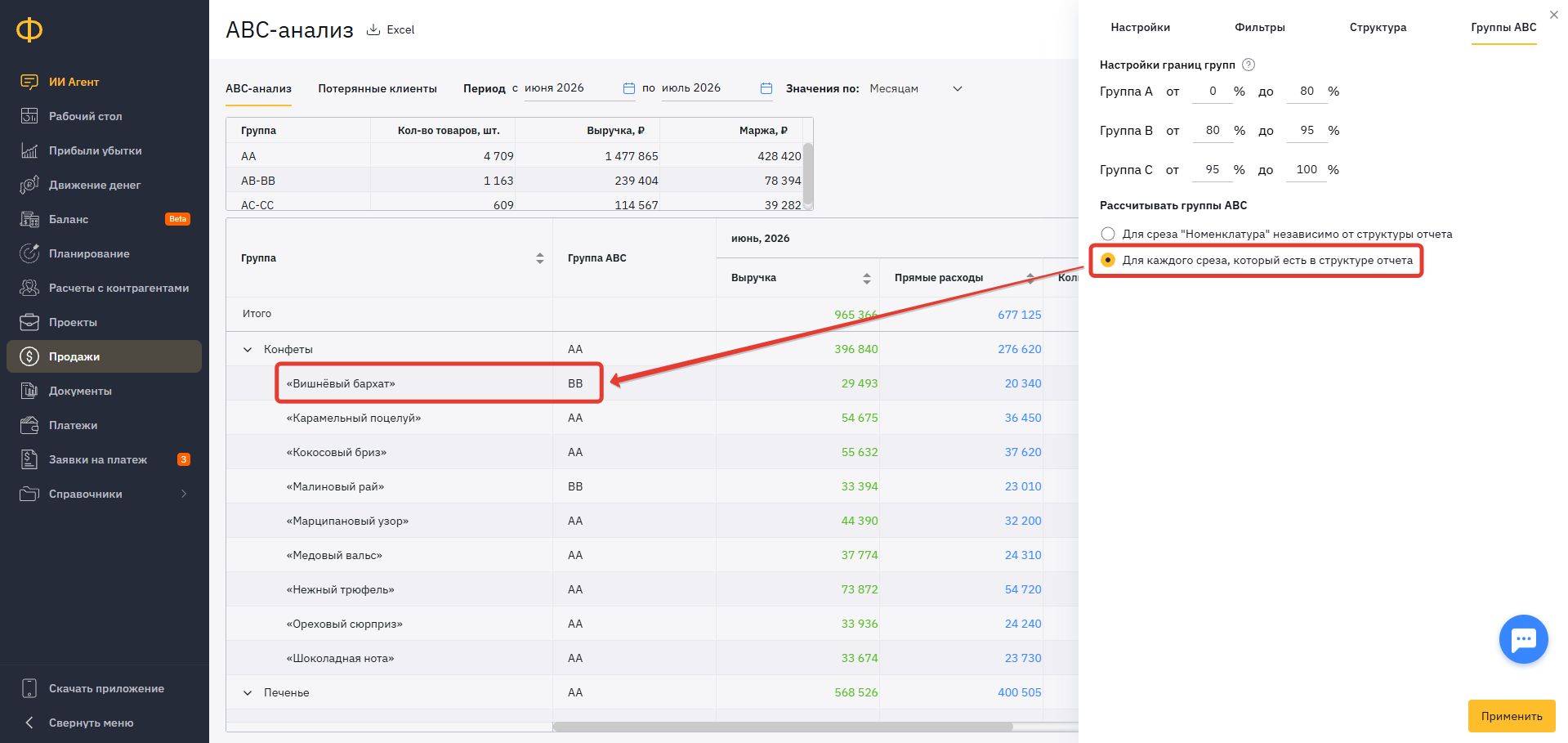1568x743 pixels.
Task: Click the summary table vertical scrollbar
Action: pyautogui.click(x=808, y=173)
